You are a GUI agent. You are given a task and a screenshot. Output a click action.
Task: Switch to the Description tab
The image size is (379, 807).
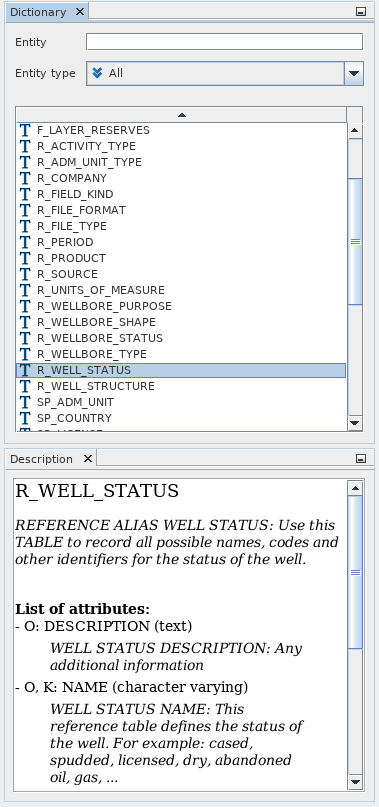click(x=41, y=459)
